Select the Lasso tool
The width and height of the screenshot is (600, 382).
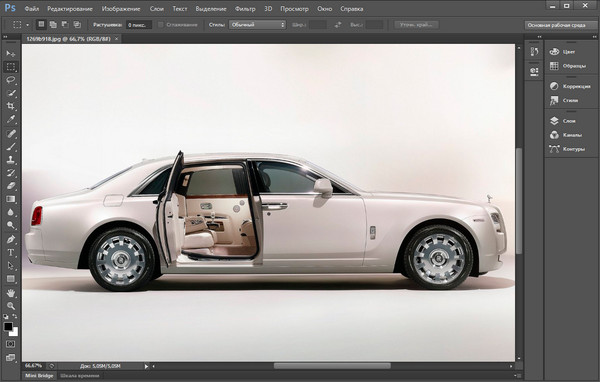pyautogui.click(x=11, y=80)
